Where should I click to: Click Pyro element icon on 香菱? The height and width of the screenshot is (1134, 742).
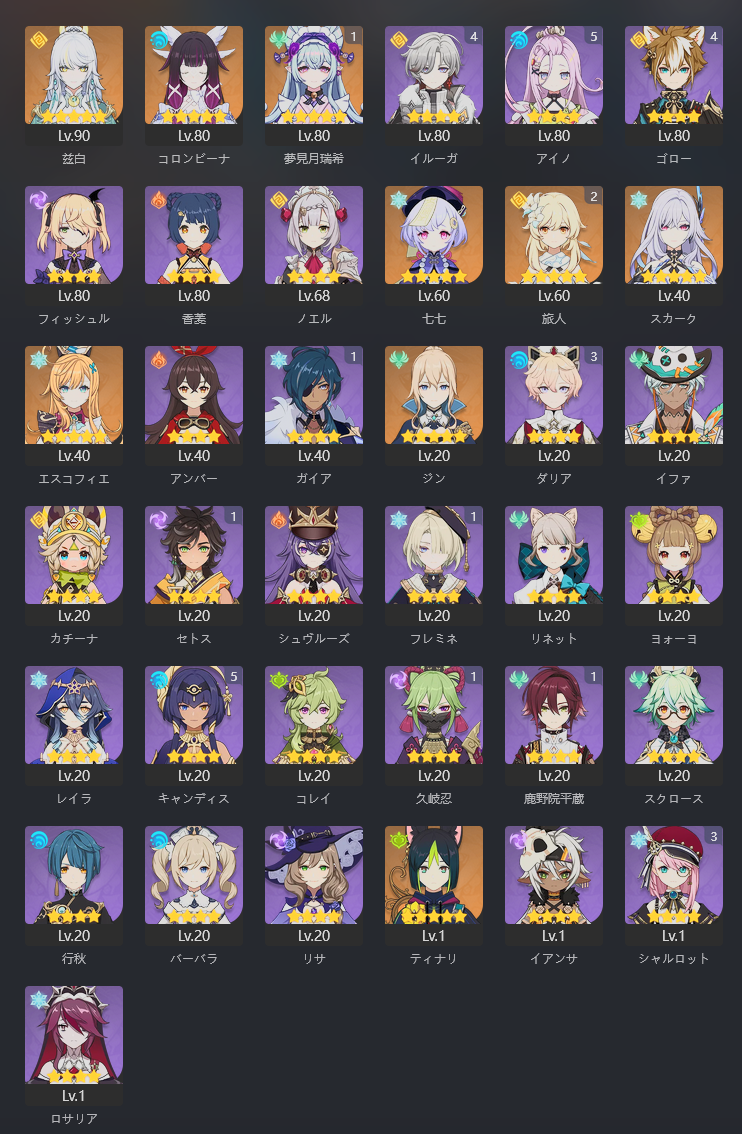pos(158,199)
